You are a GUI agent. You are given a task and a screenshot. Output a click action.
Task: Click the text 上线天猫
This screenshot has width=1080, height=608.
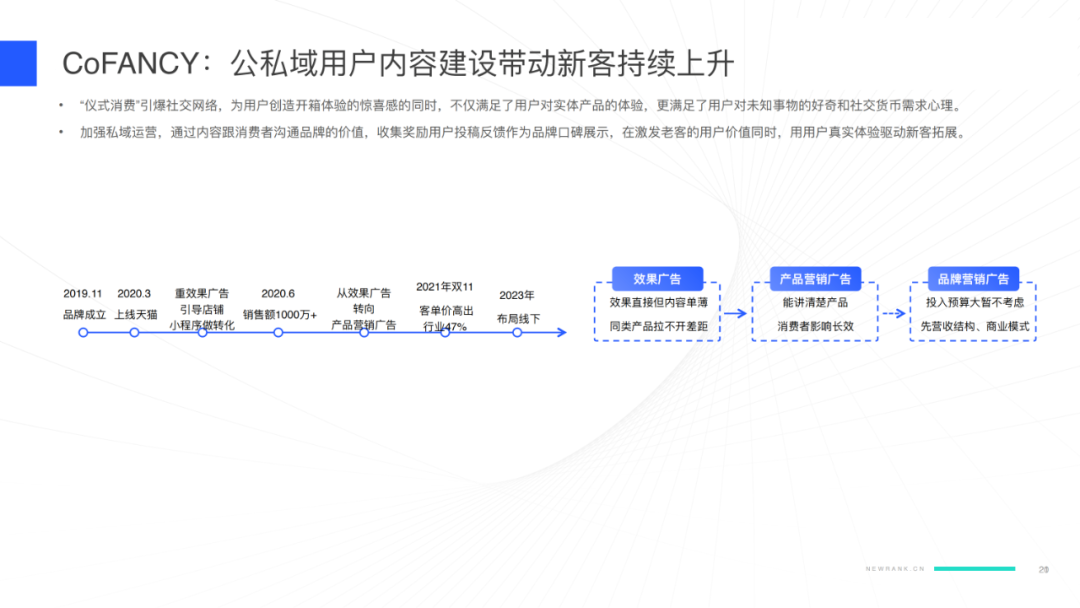(x=136, y=315)
